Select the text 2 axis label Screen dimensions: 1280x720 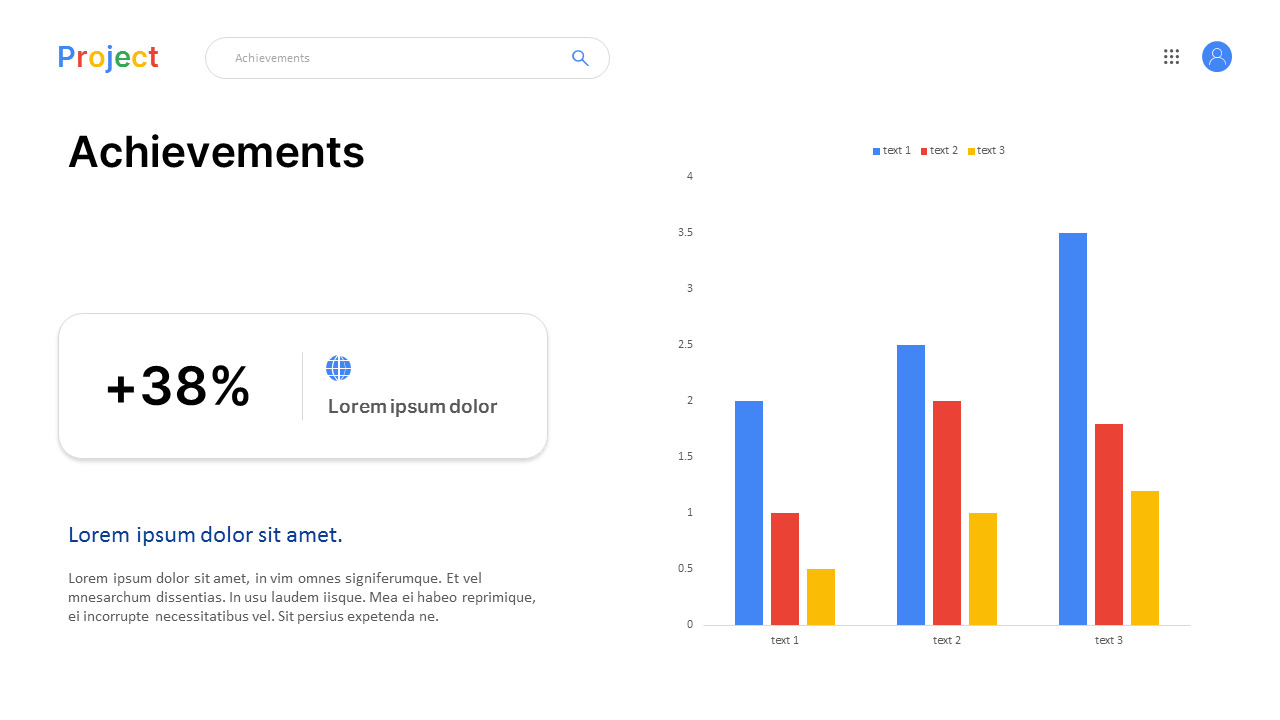coord(946,640)
